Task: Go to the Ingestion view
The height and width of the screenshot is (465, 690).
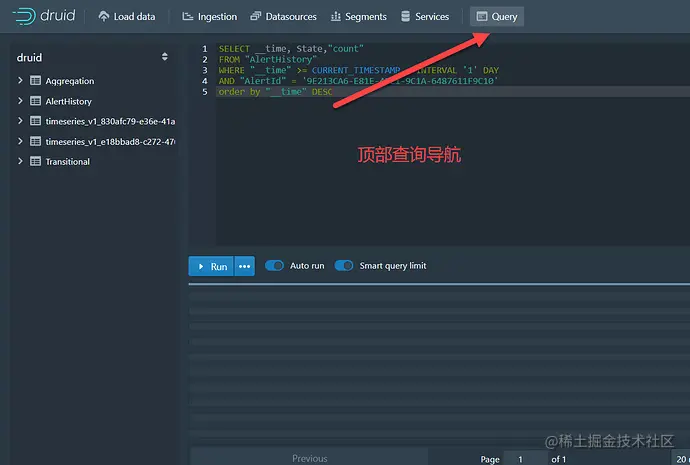Action: (x=210, y=17)
